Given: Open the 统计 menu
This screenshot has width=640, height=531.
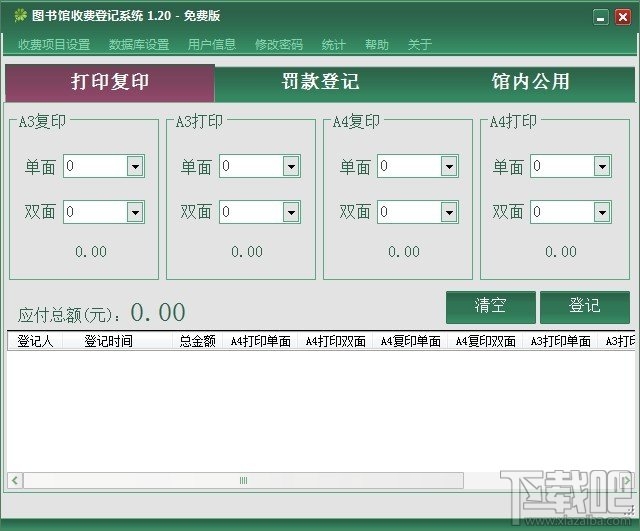Looking at the screenshot, I should (333, 44).
